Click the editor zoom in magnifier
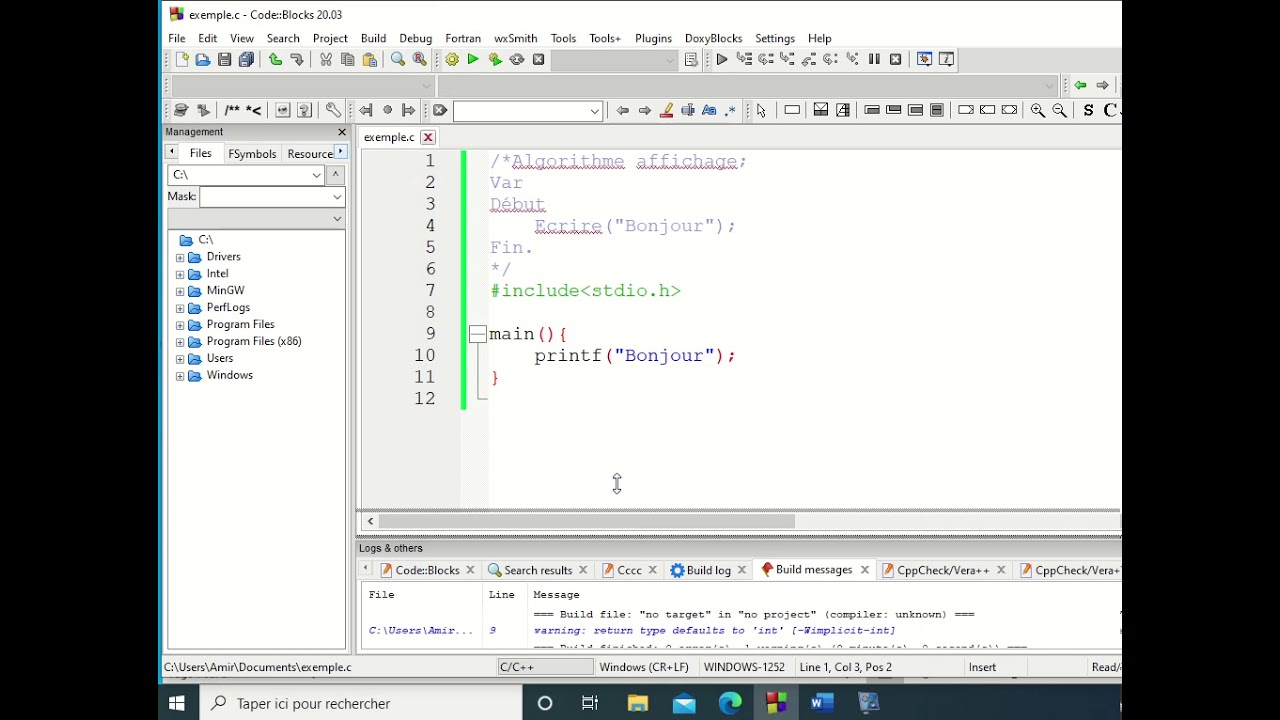 1038,111
